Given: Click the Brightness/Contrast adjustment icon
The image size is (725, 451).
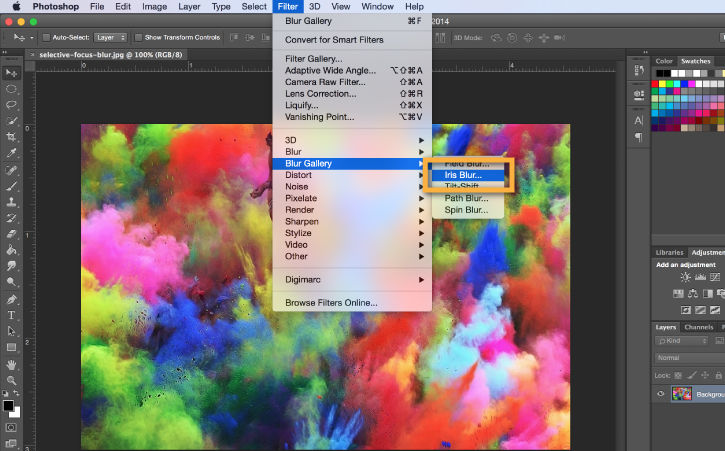Looking at the screenshot, I should (x=685, y=277).
